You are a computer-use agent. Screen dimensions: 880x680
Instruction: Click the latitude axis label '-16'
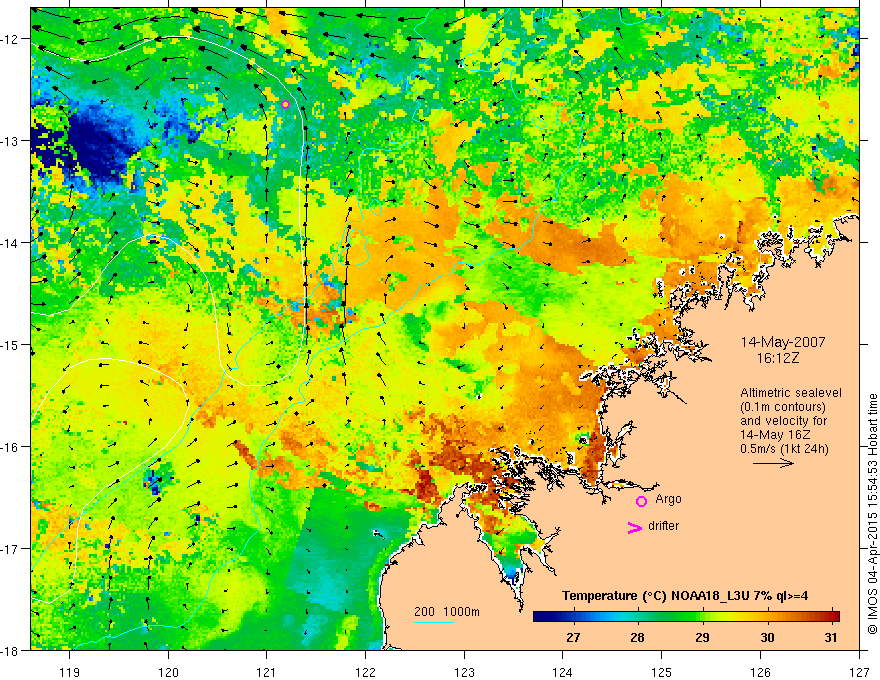coord(10,447)
